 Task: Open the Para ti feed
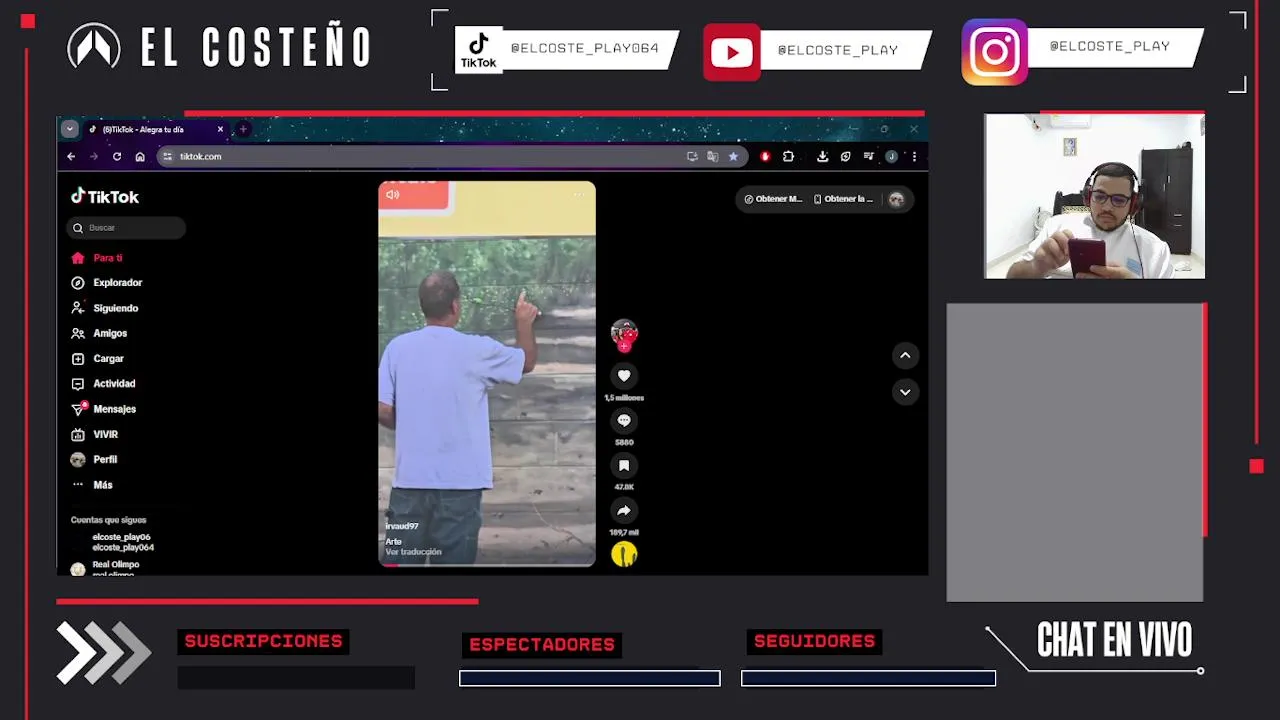tap(97, 258)
